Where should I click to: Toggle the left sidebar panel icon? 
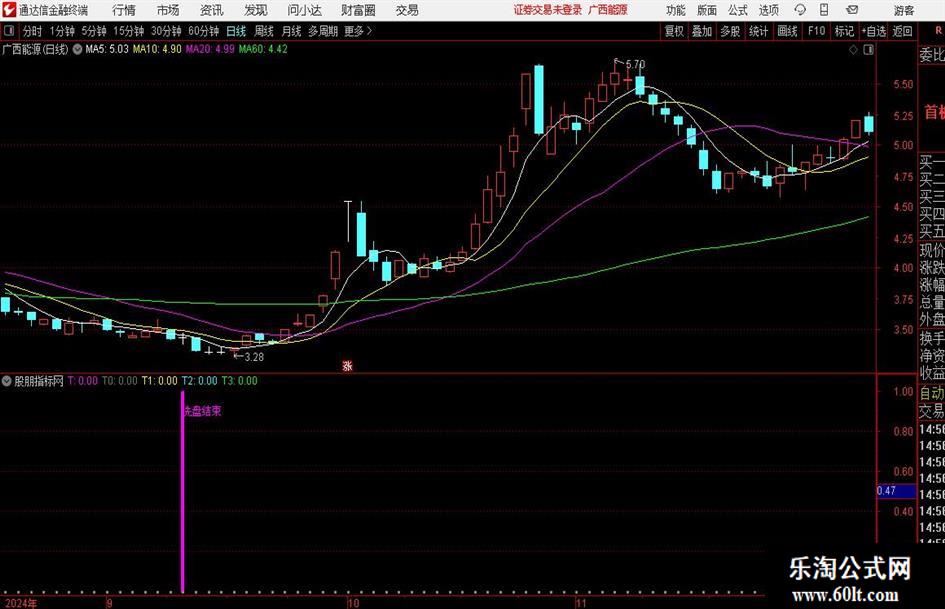pyautogui.click(x=8, y=31)
